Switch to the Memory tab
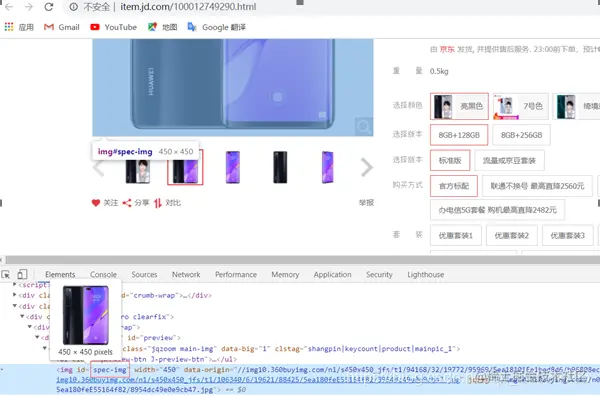Viewport: 600px width, 396px height. pos(285,274)
